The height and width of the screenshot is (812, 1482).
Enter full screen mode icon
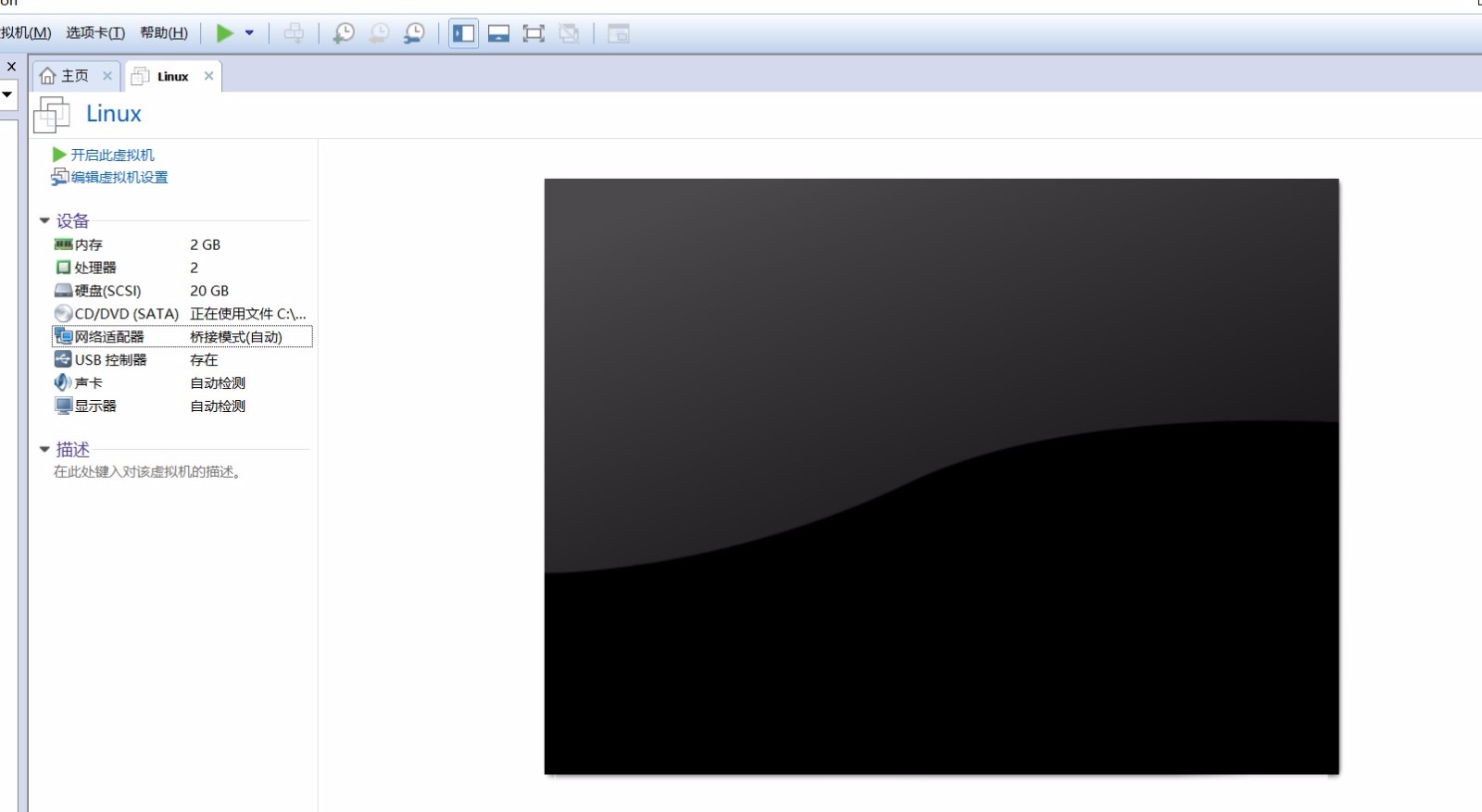(x=534, y=33)
